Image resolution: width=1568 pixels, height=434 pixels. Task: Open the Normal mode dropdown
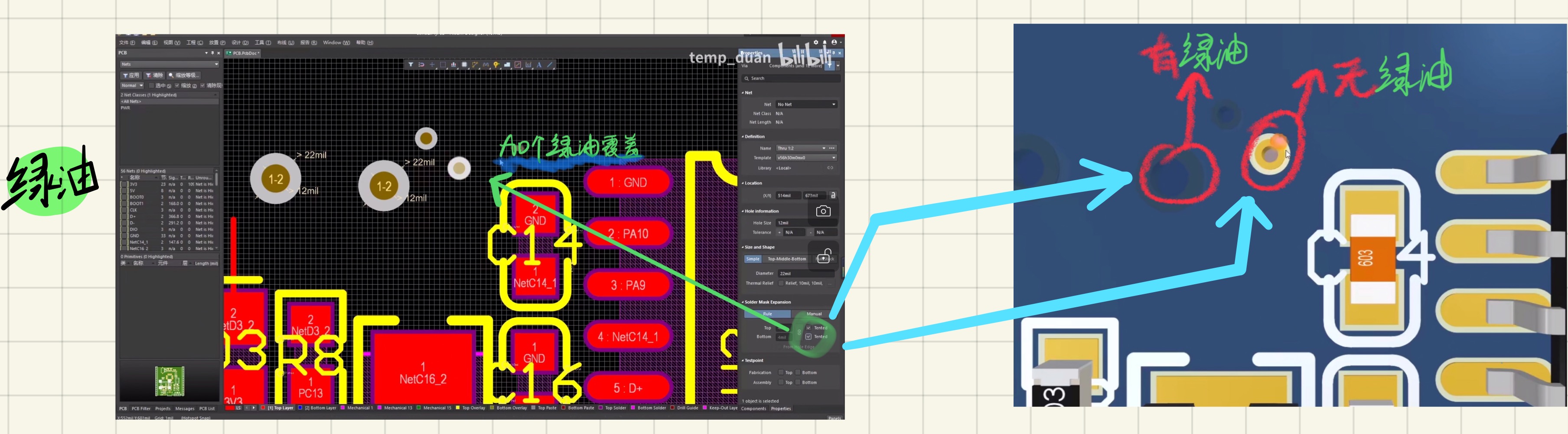tap(132, 86)
